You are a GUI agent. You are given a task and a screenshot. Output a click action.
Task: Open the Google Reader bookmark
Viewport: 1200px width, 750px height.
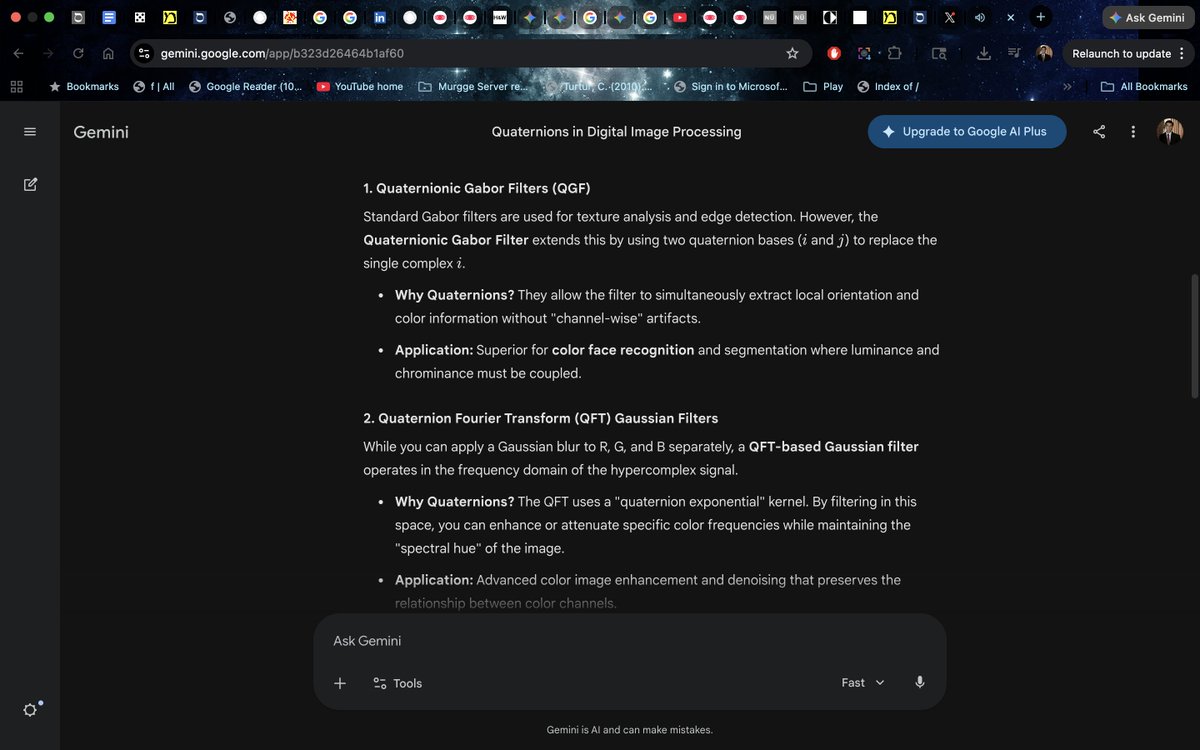tap(245, 87)
